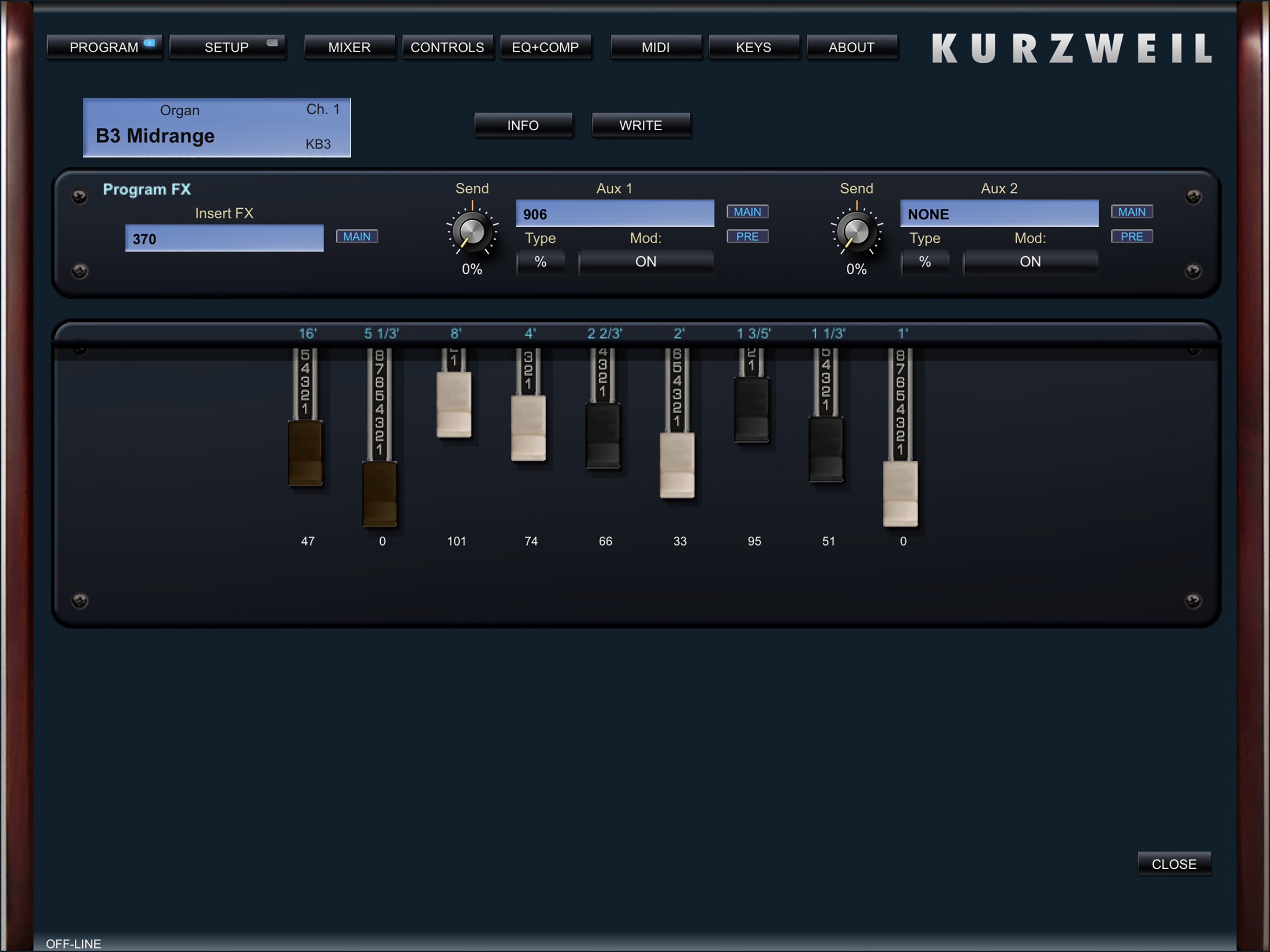Image resolution: width=1270 pixels, height=952 pixels.
Task: Click the 4' white drawbar handle
Action: click(528, 428)
